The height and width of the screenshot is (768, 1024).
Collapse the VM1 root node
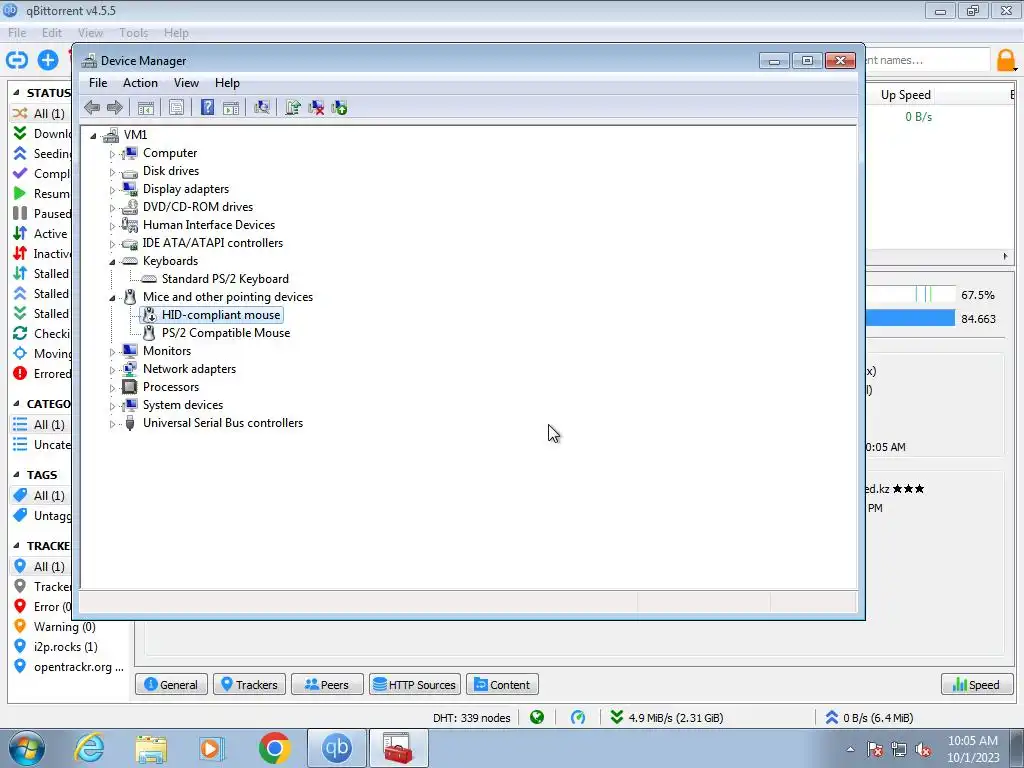click(93, 136)
